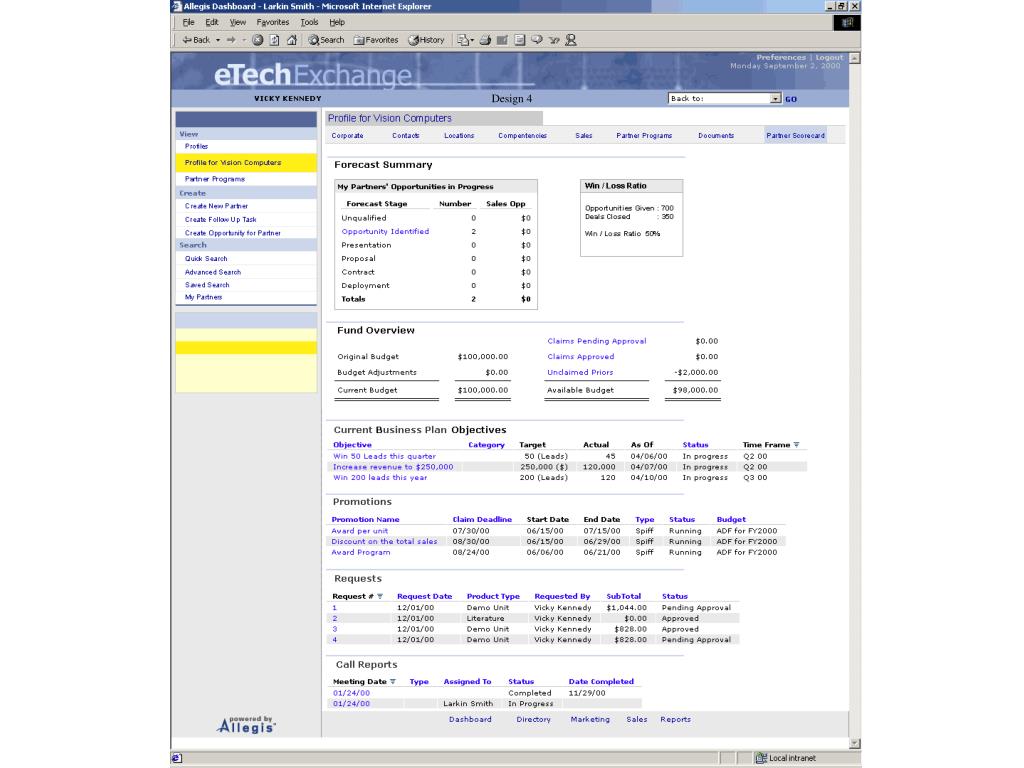1024x768 pixels.
Task: Open 'Increase revenue to $250,000' objective
Action: (x=392, y=467)
